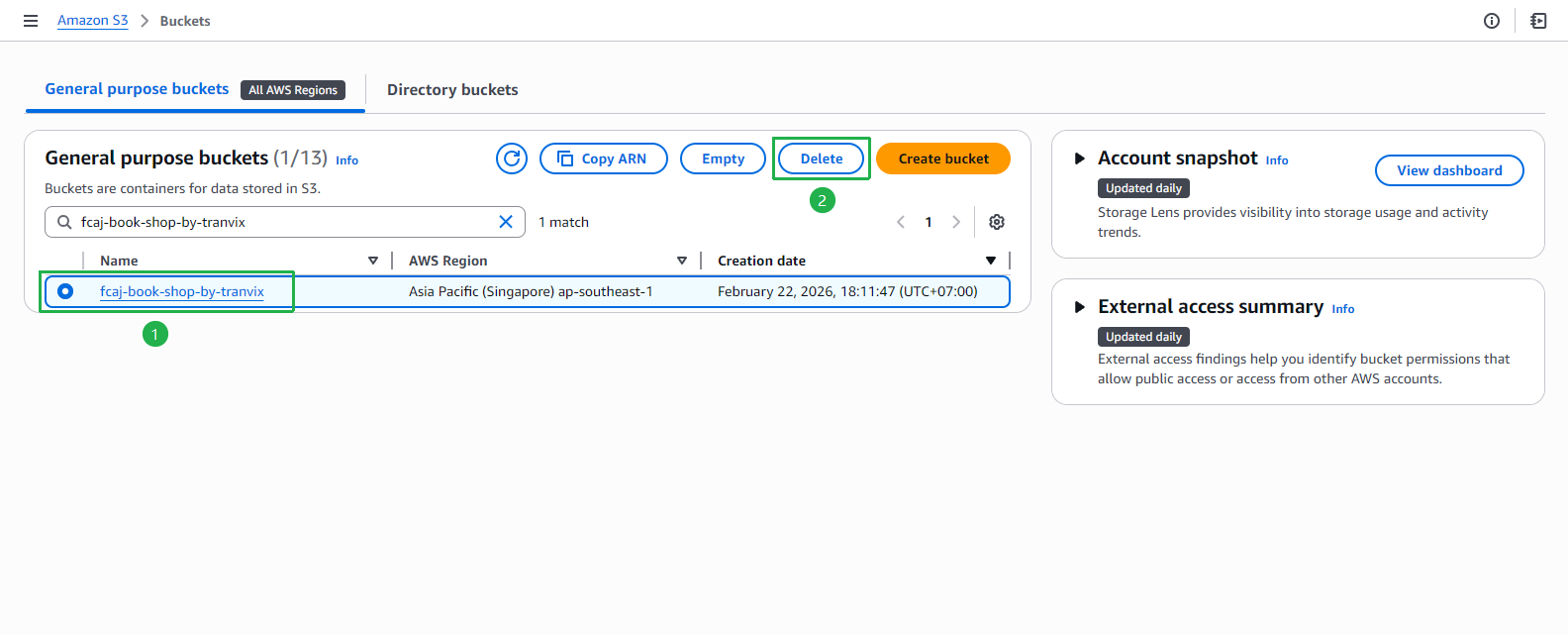Screen dimensions: 1568x634
Task: Sort by Creation date column arrow
Action: tap(991, 261)
